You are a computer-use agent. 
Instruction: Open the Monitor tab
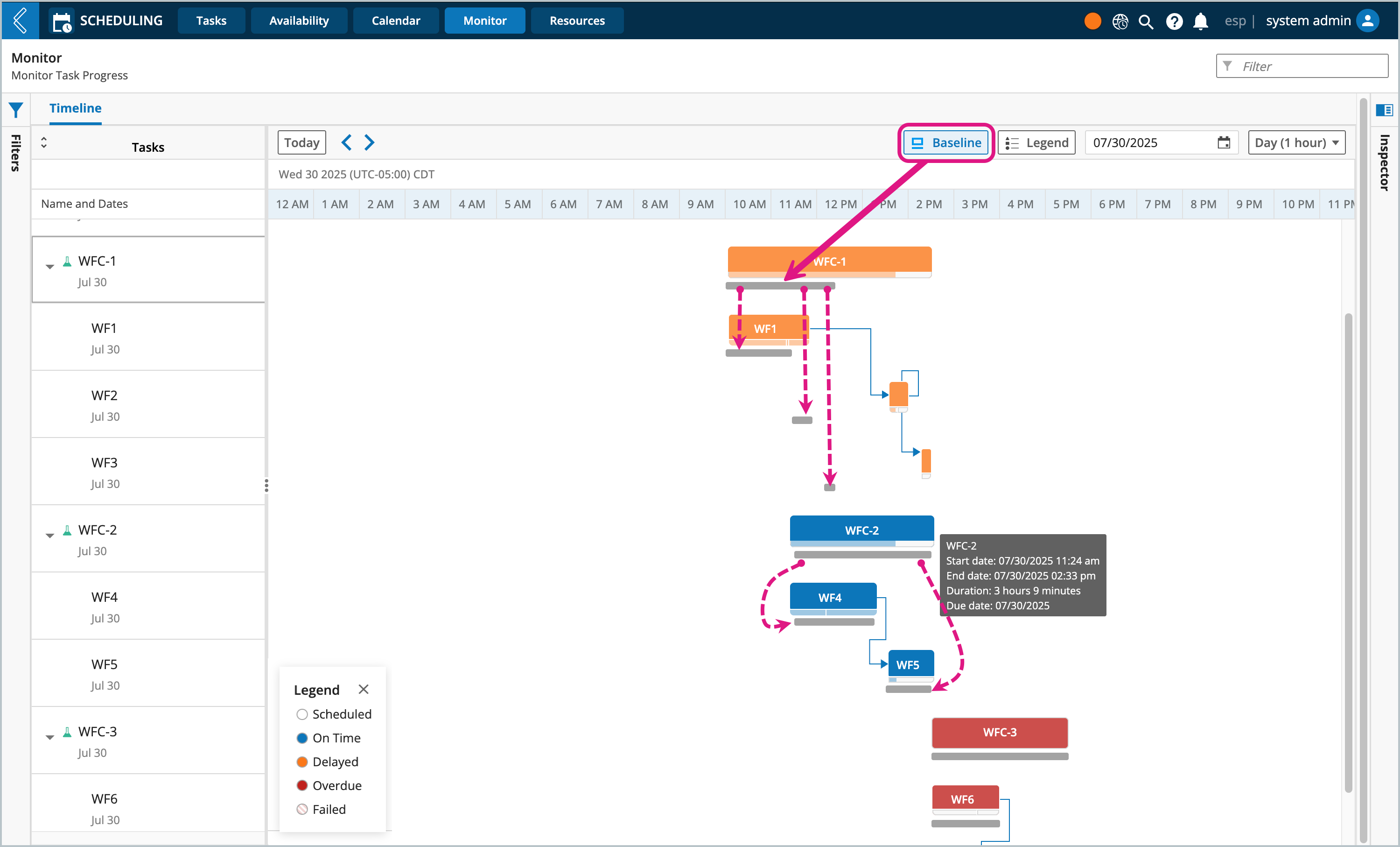pyautogui.click(x=485, y=21)
